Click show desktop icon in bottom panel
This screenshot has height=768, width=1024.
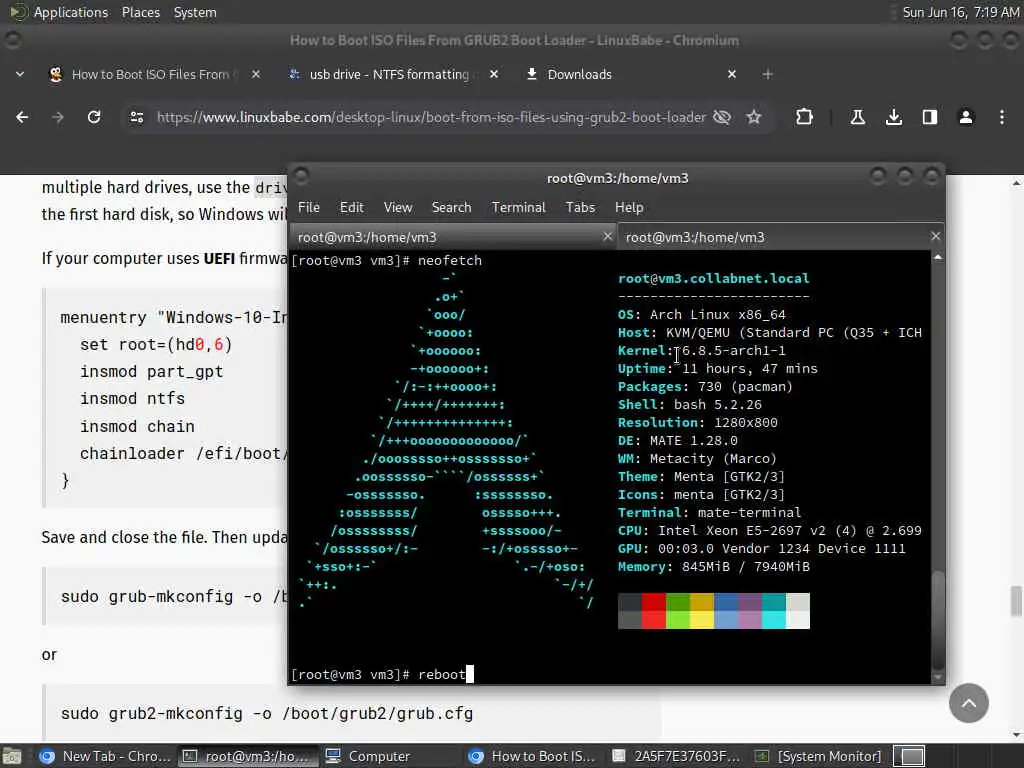pos(11,756)
